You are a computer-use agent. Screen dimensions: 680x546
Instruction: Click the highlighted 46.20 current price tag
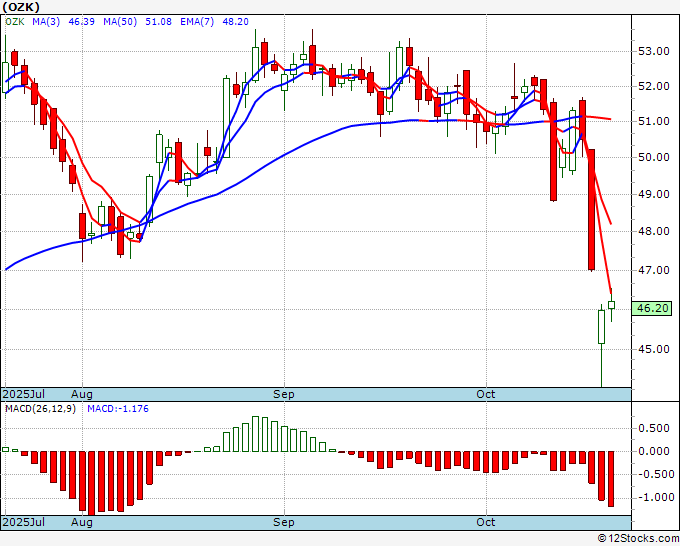coord(652,308)
